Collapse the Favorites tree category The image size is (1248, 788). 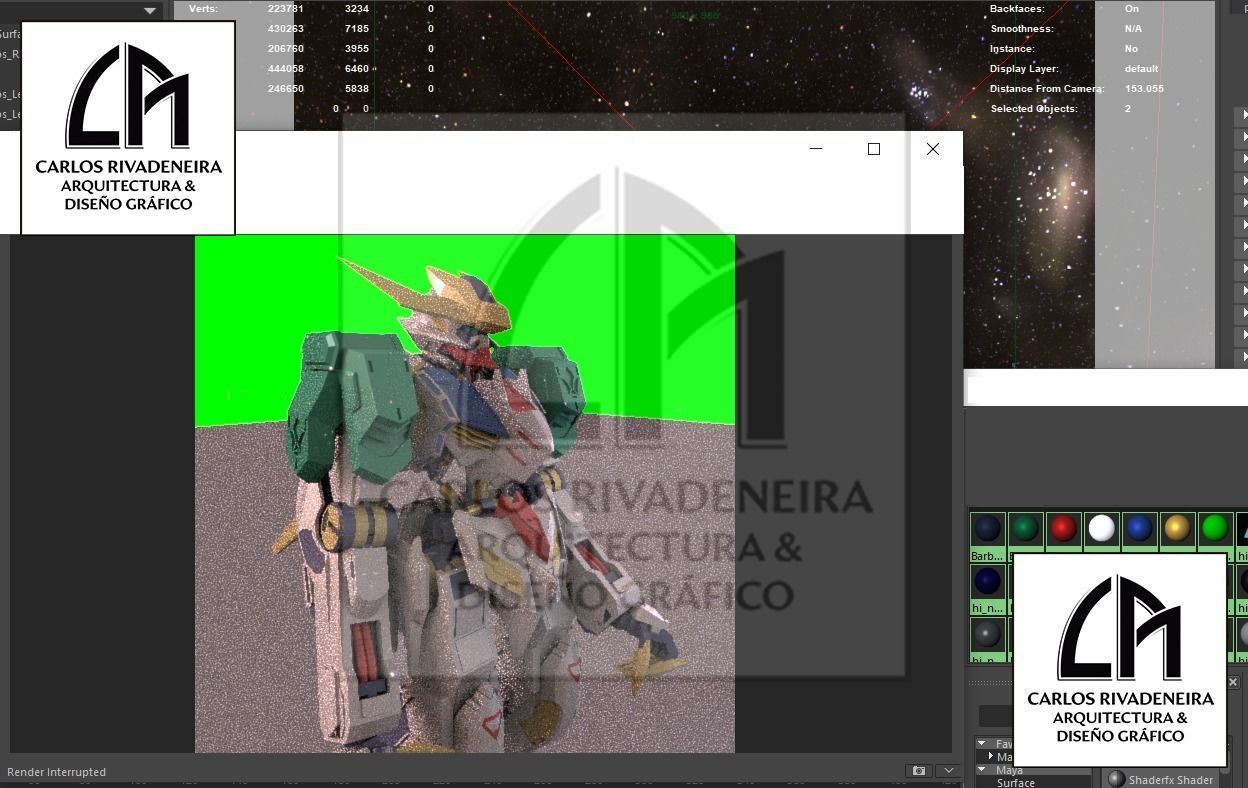[982, 744]
